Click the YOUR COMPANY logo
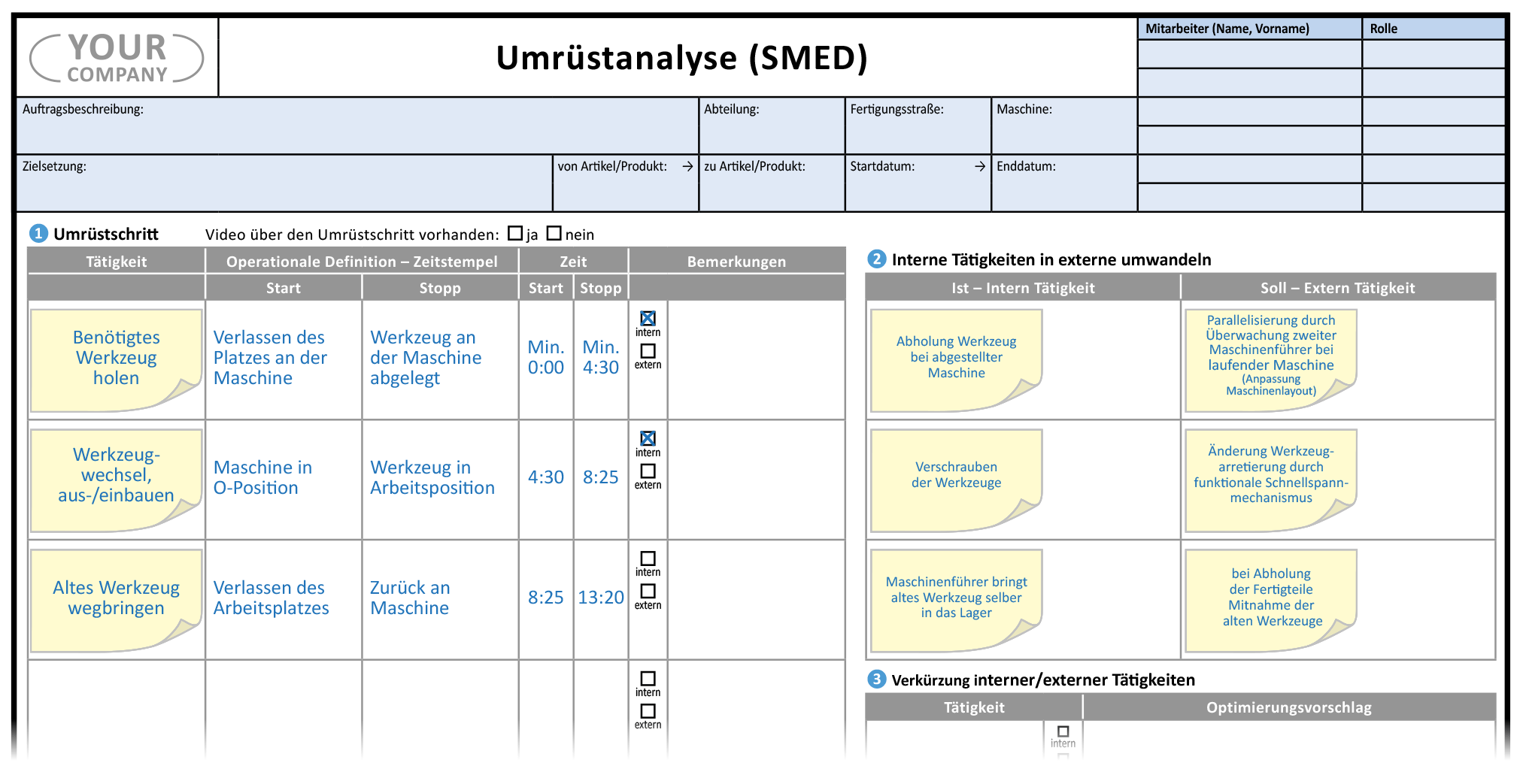1523x784 pixels. point(117,58)
